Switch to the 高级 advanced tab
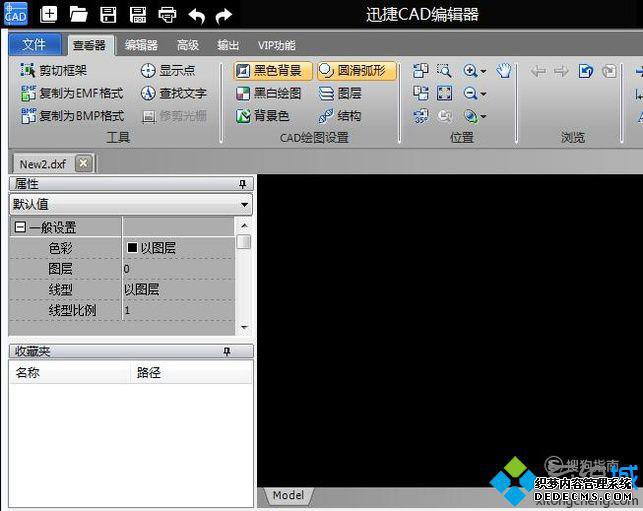The image size is (643, 511). pyautogui.click(x=188, y=45)
